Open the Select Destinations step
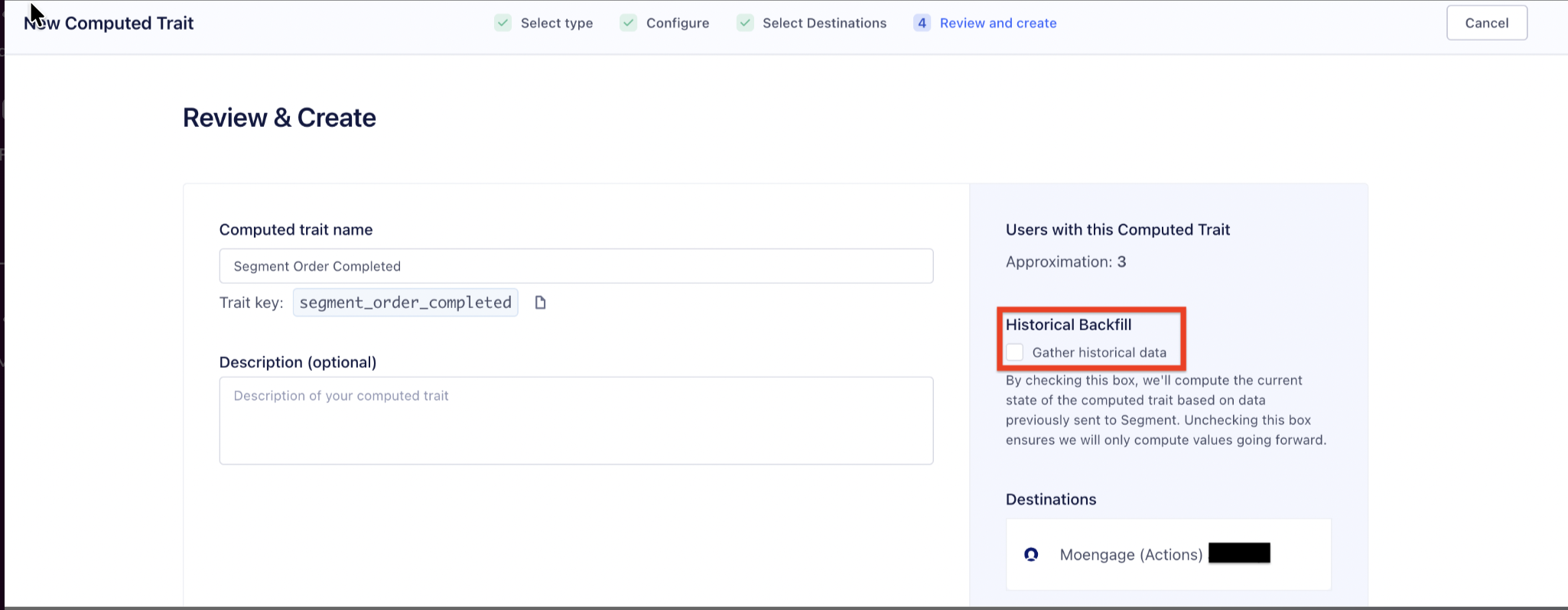The image size is (1568, 610). [x=825, y=23]
